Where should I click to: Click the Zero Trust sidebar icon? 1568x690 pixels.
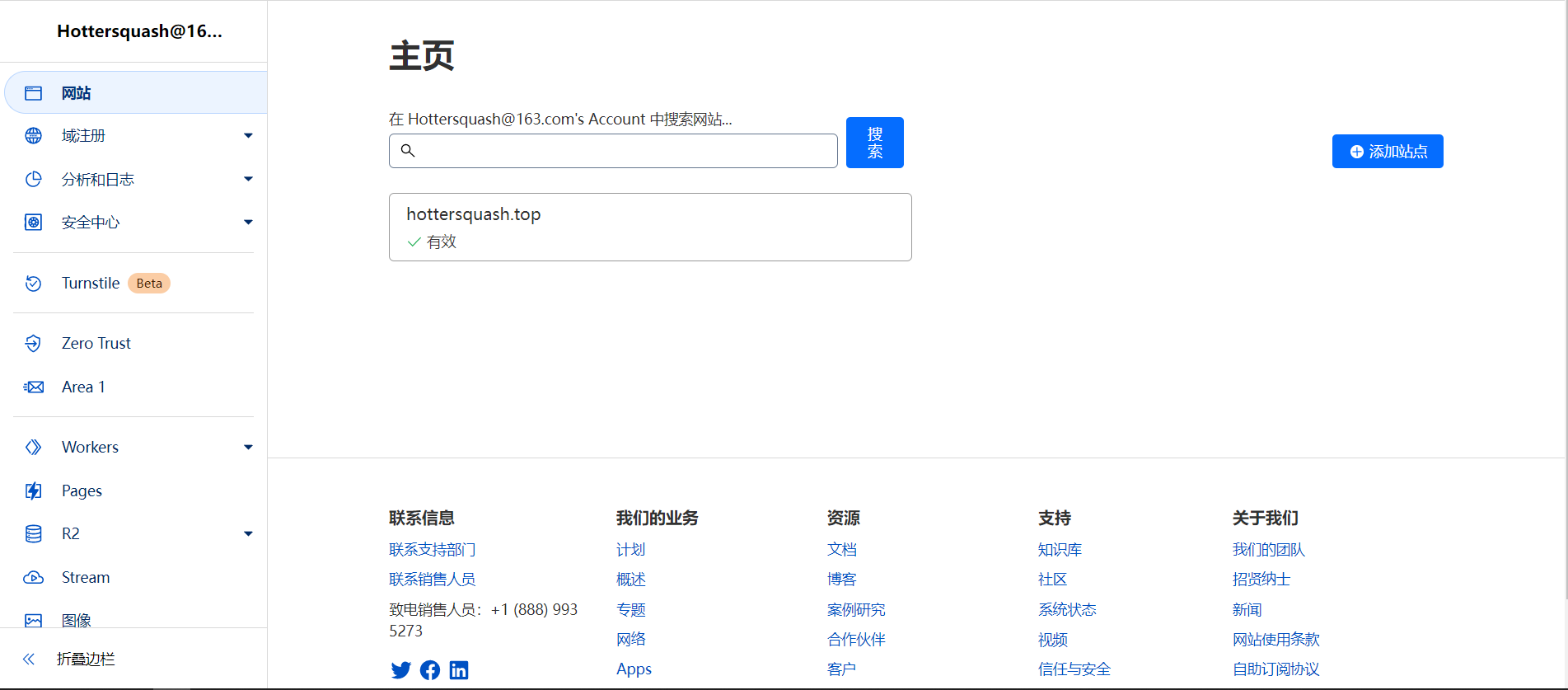coord(33,344)
